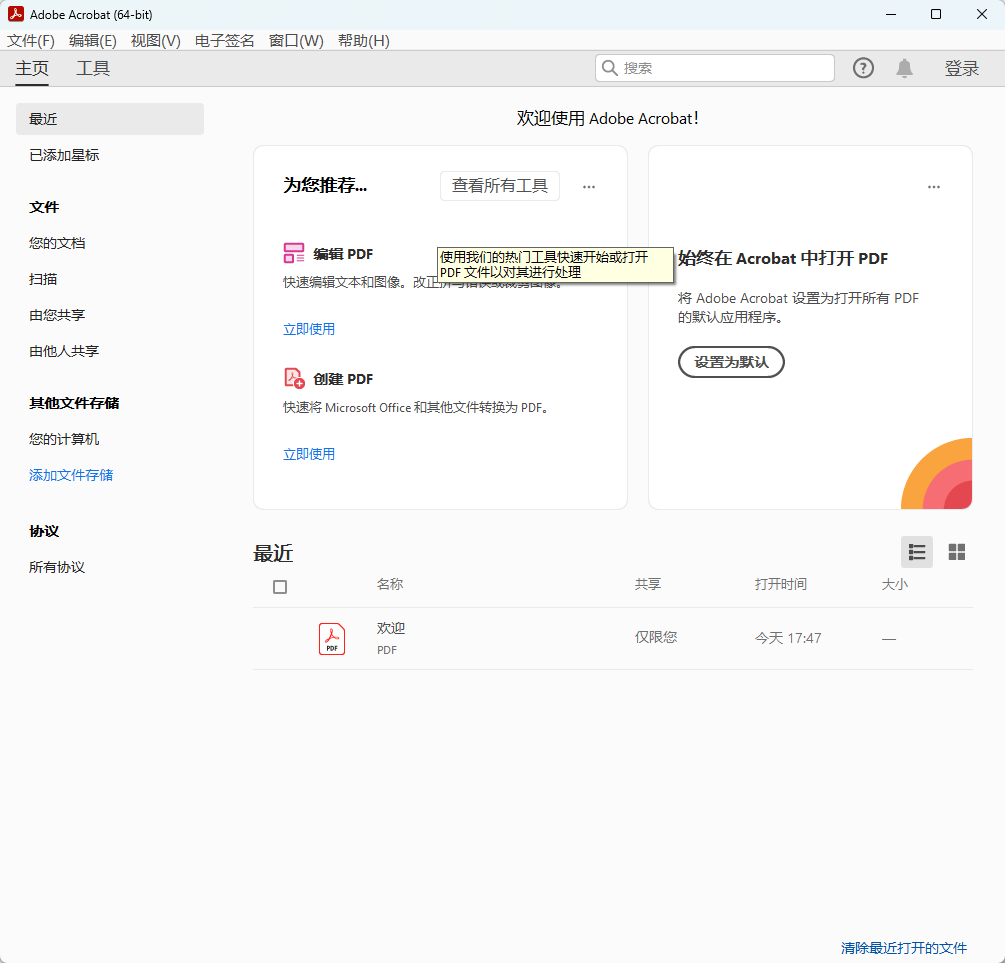The height and width of the screenshot is (963, 1005).
Task: Click into the 搜索 input field
Action: click(x=715, y=68)
